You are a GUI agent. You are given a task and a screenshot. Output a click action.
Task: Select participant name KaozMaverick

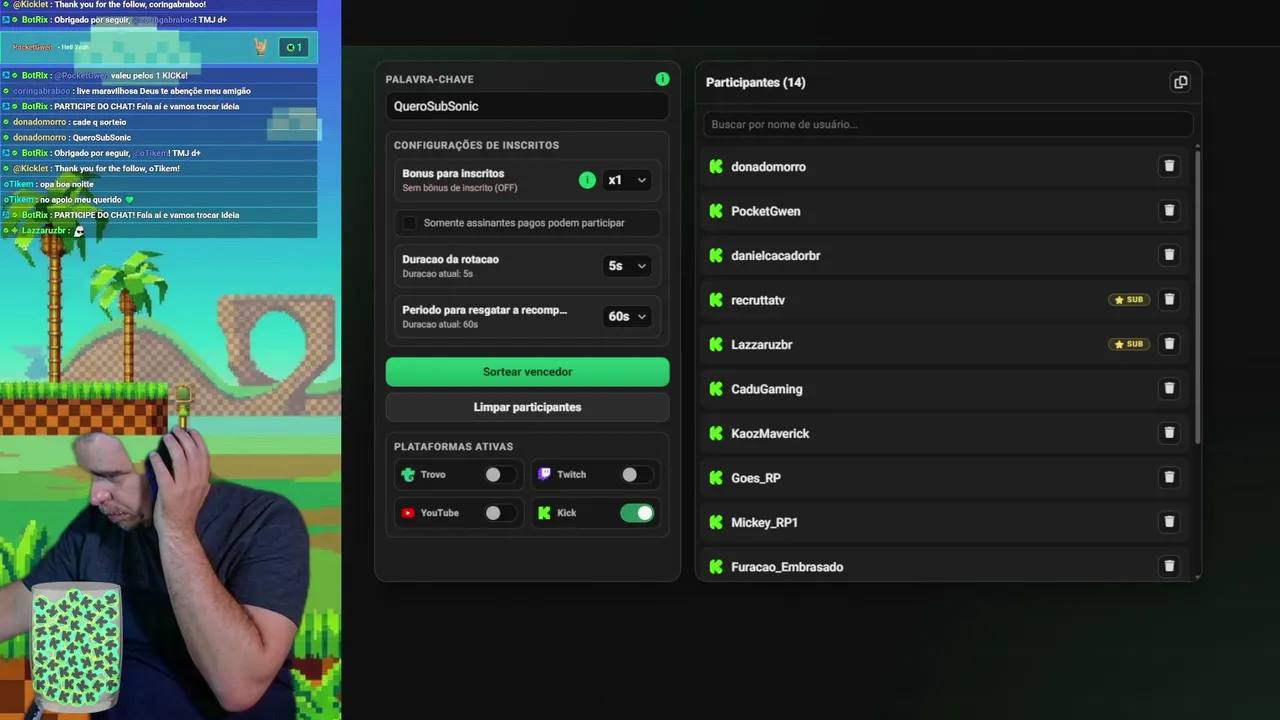click(770, 433)
